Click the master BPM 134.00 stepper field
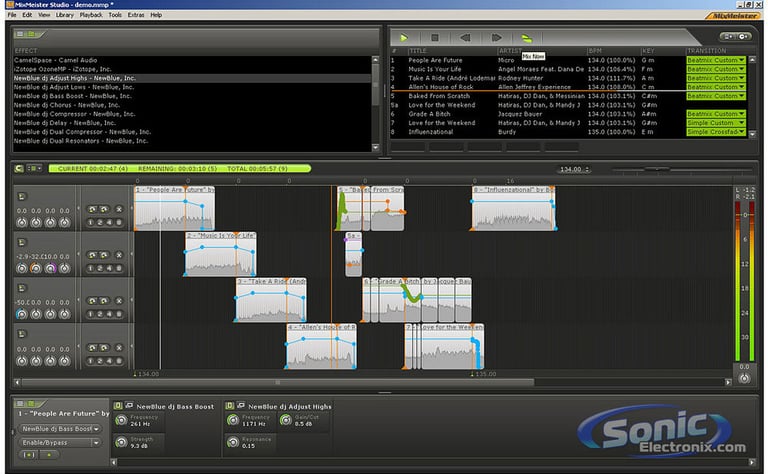 pos(575,169)
